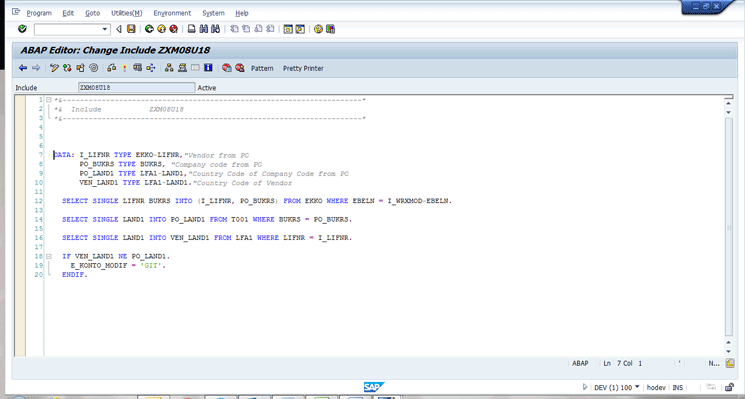Click the Save icon in standard toolbar

tap(131, 29)
